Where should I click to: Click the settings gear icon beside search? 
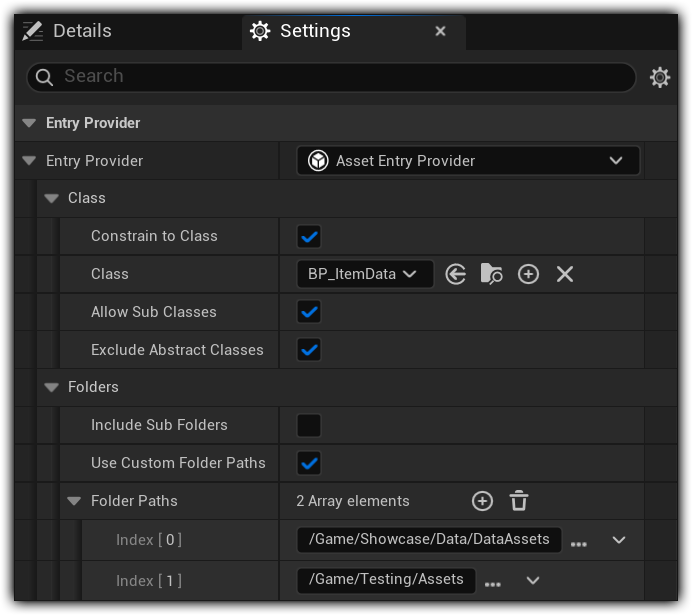click(660, 77)
